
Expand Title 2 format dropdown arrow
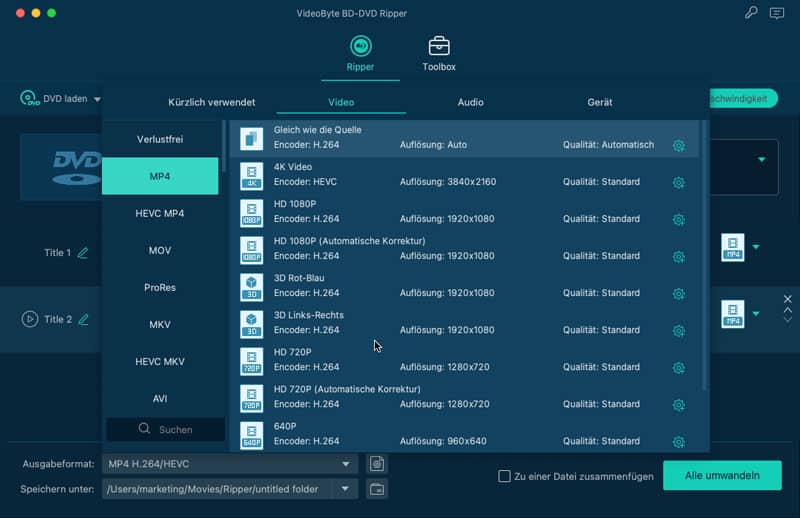point(756,313)
